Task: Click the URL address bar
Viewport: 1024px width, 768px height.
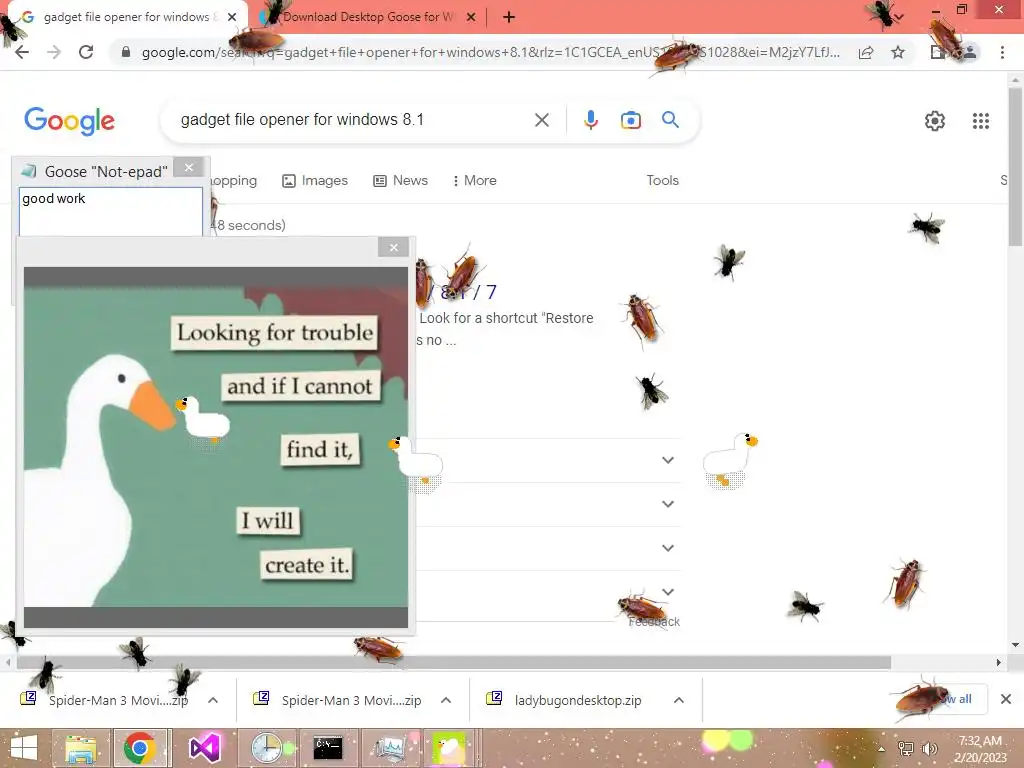Action: click(490, 52)
